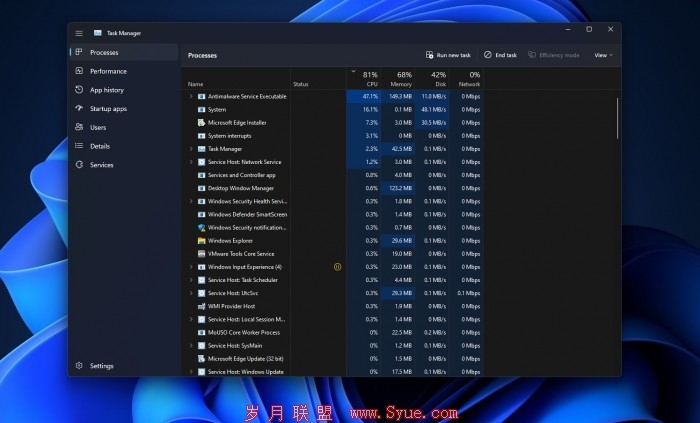Click the 48.1 MB/s disk cell for System
Screen dimensions: 700x423
pos(432,109)
